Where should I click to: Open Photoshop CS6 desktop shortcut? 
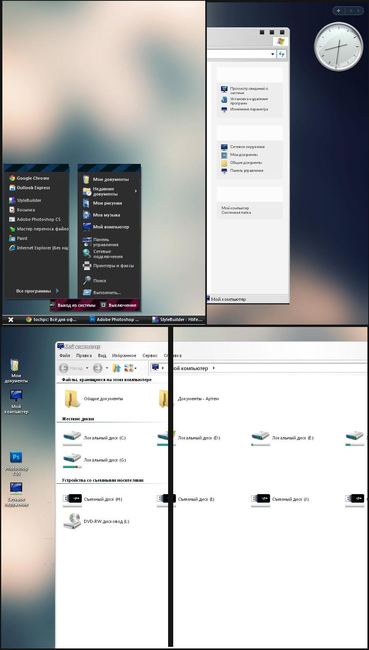pyautogui.click(x=16, y=463)
